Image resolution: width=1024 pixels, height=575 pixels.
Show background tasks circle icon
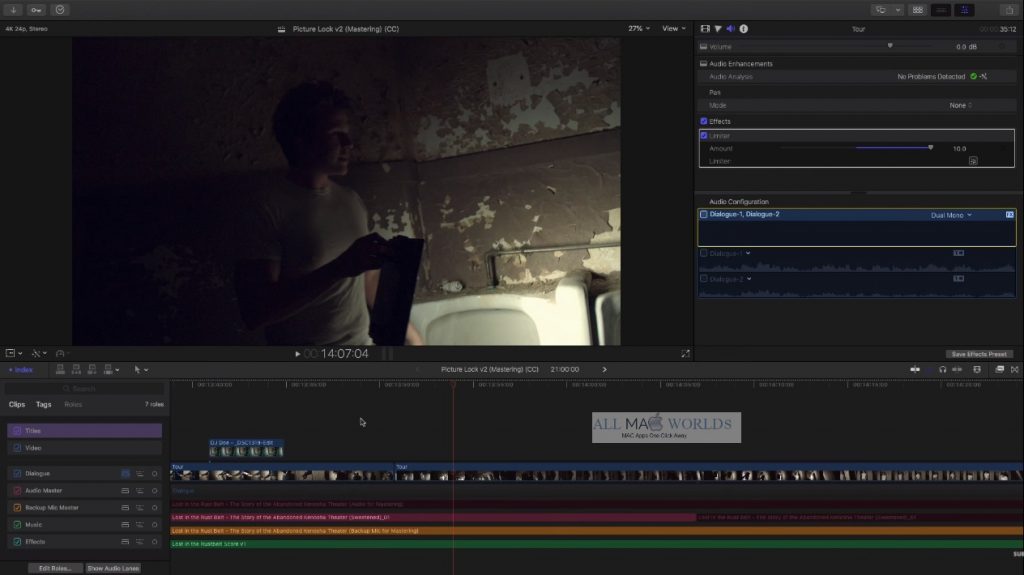click(60, 10)
